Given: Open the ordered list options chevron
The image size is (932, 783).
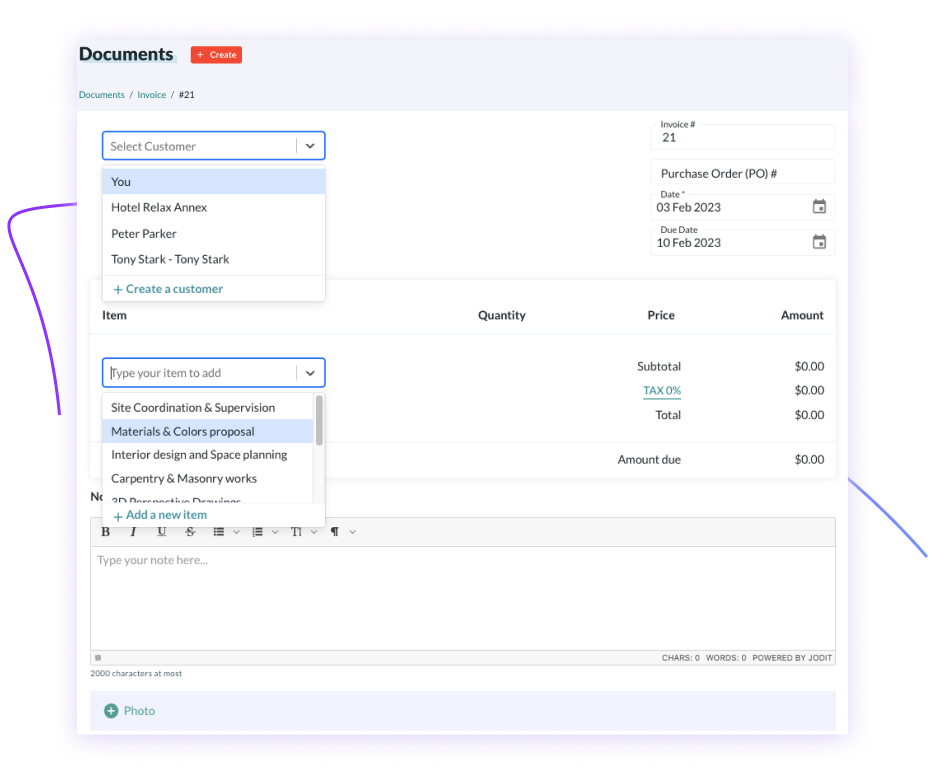Looking at the screenshot, I should pyautogui.click(x=275, y=531).
